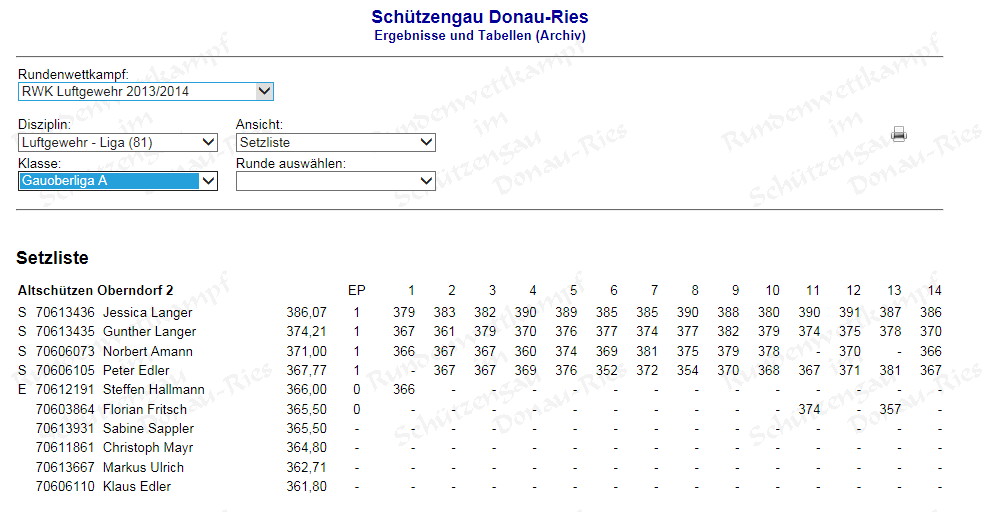Viewport: 998px width, 512px height.
Task: Open the Ansicht dropdown showing Setzliste
Action: [335, 143]
